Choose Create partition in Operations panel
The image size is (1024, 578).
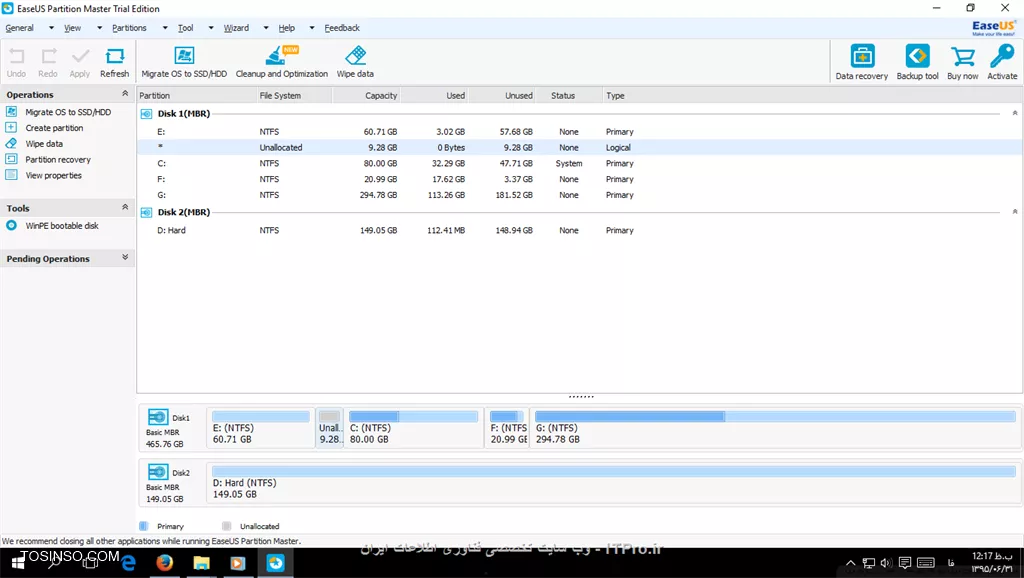point(54,128)
